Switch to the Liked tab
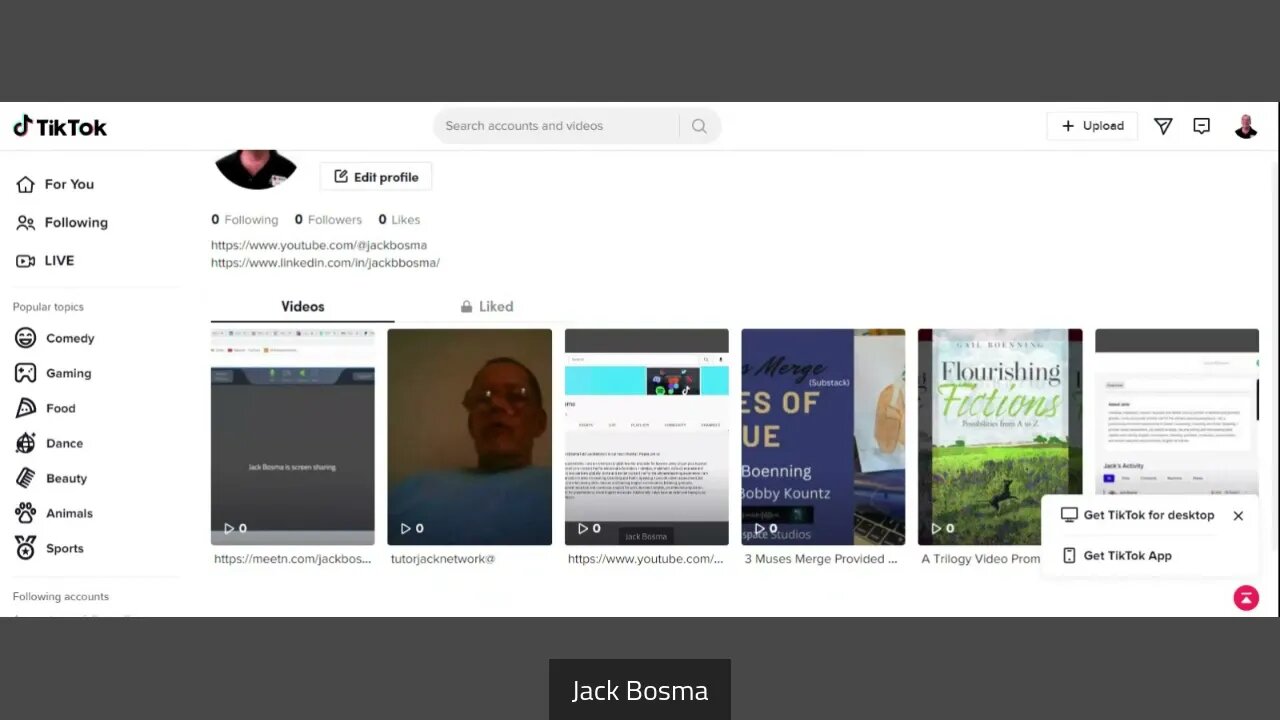Image resolution: width=1280 pixels, height=720 pixels. [487, 307]
